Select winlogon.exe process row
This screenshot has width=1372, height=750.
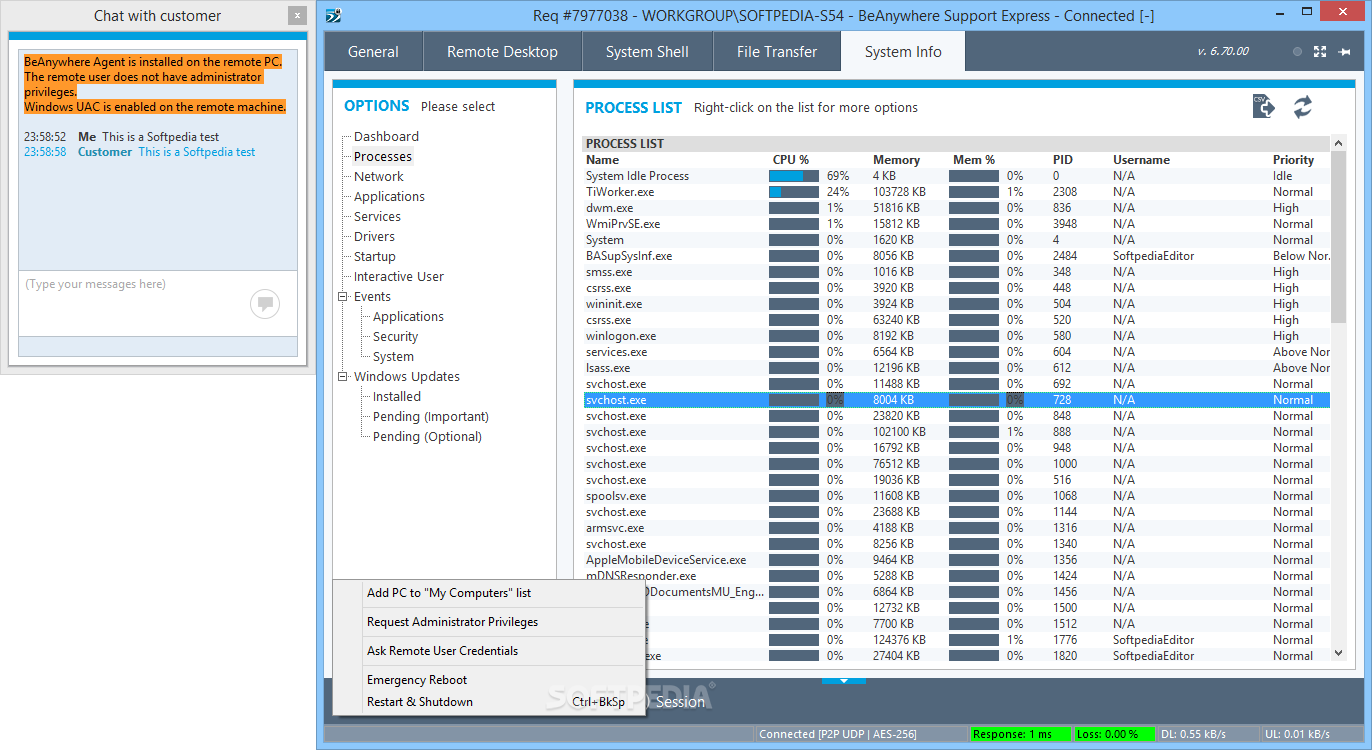point(956,336)
